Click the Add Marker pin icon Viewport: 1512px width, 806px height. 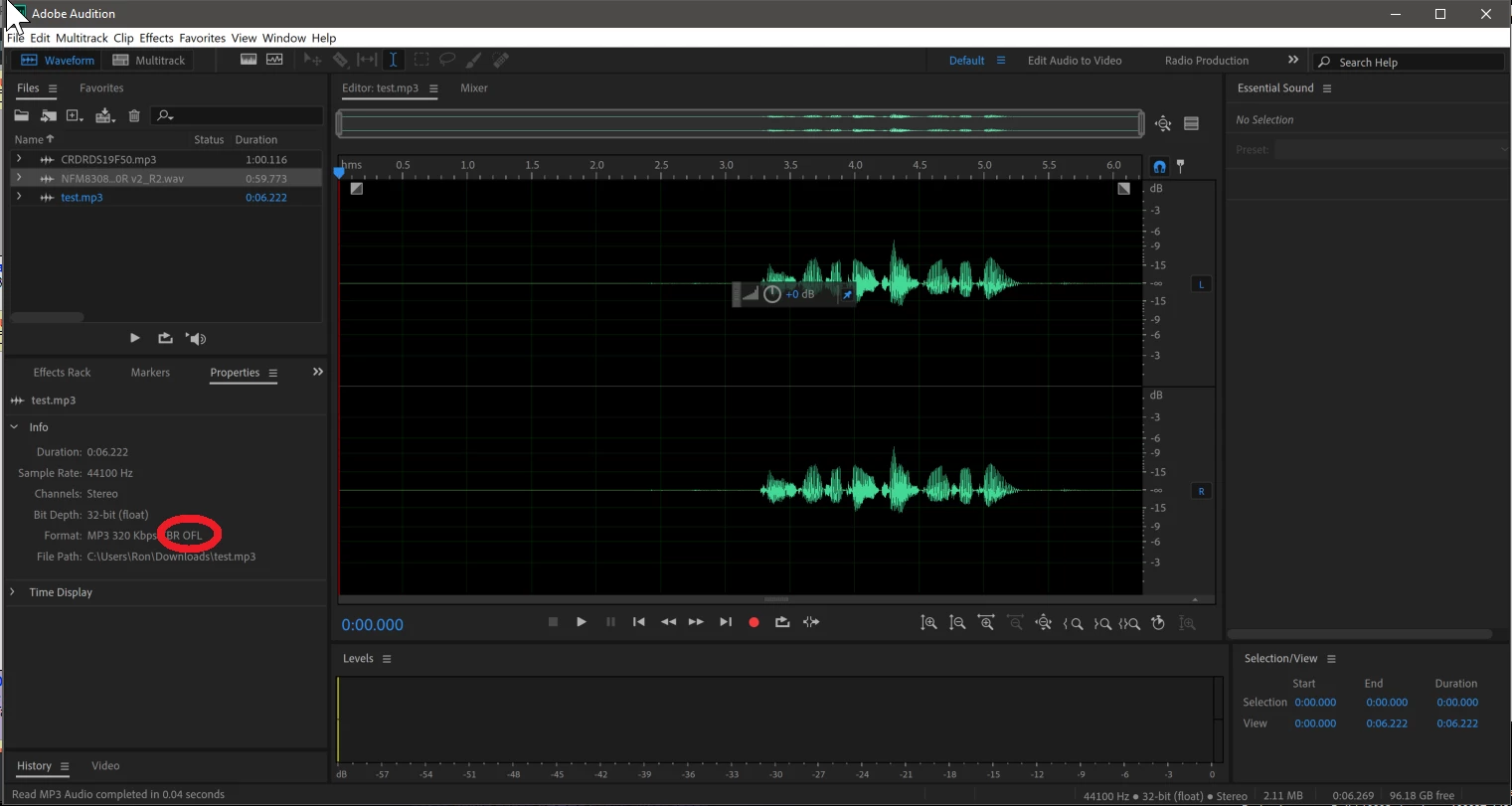click(1180, 166)
